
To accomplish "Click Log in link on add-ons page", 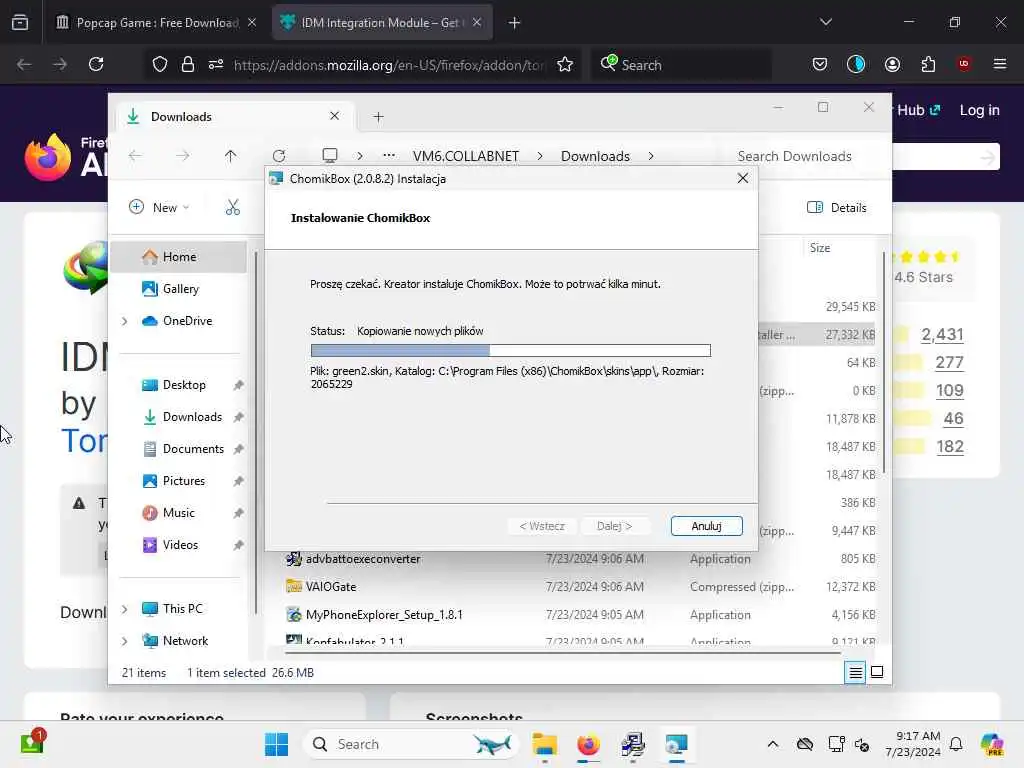I will (979, 110).
